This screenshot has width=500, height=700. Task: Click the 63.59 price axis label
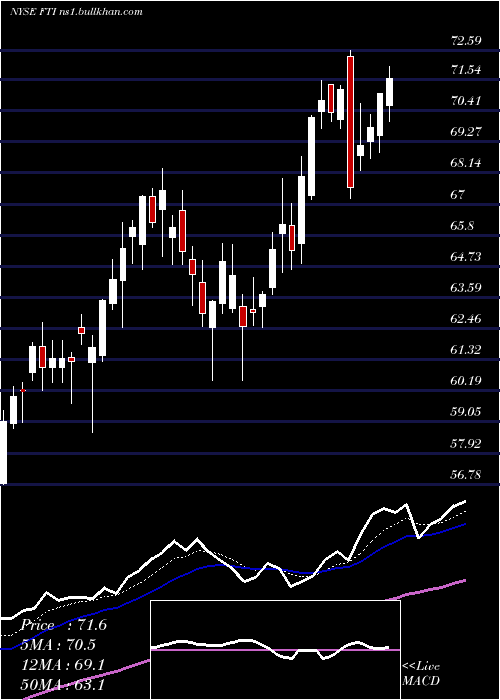(x=466, y=288)
